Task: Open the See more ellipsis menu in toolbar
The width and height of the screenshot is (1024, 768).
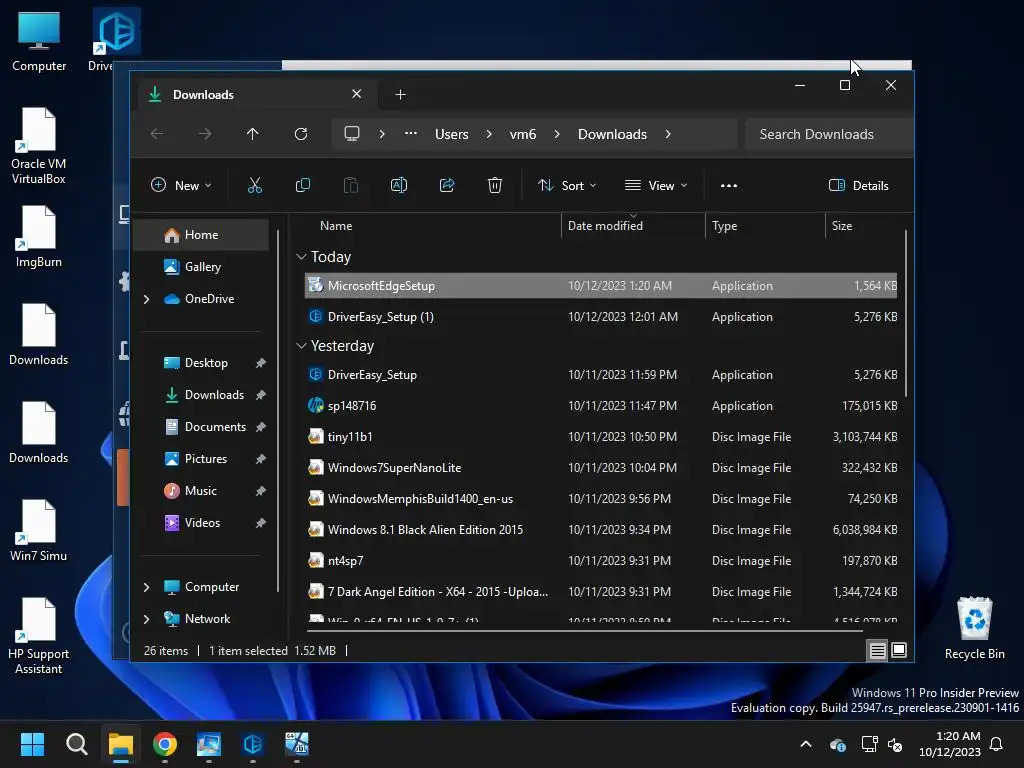Action: pos(729,185)
